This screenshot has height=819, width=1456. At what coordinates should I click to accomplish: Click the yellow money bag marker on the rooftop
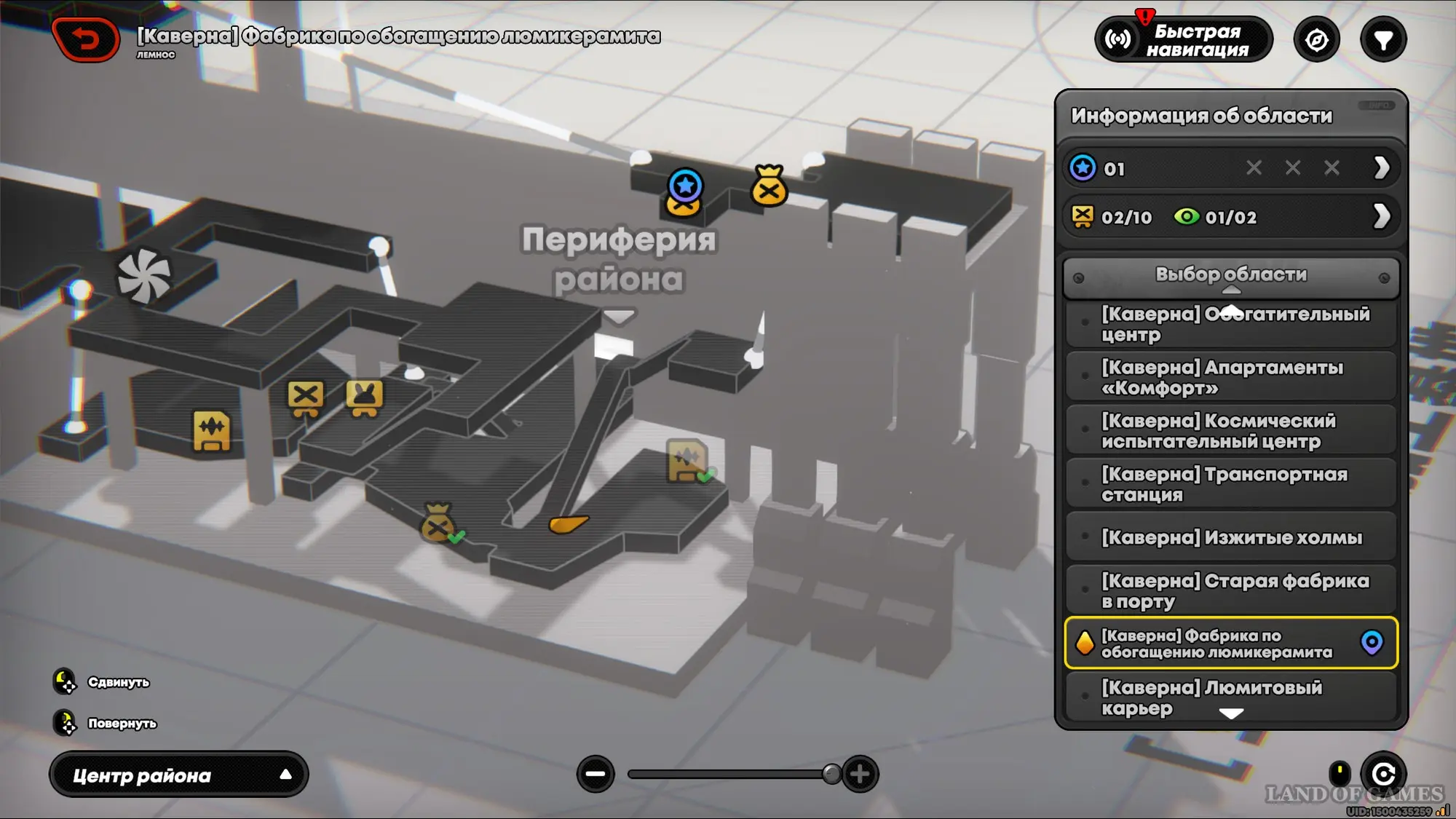[769, 186]
